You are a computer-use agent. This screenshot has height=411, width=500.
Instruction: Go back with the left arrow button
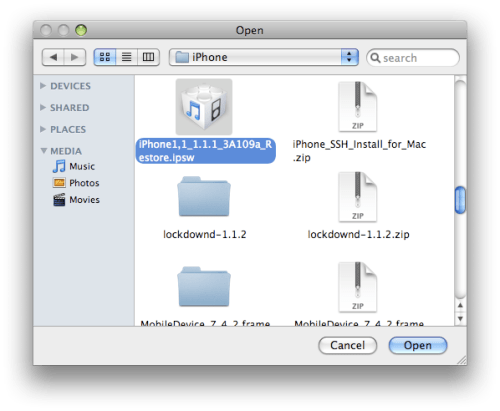(x=53, y=57)
